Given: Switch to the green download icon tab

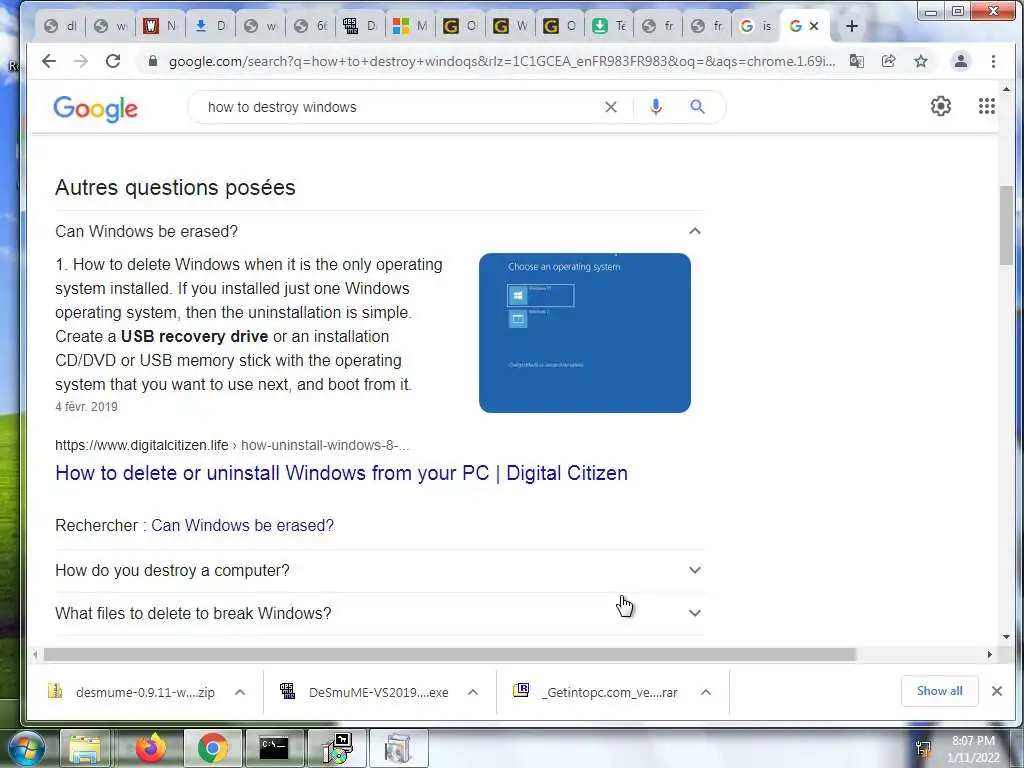Looking at the screenshot, I should pos(610,26).
